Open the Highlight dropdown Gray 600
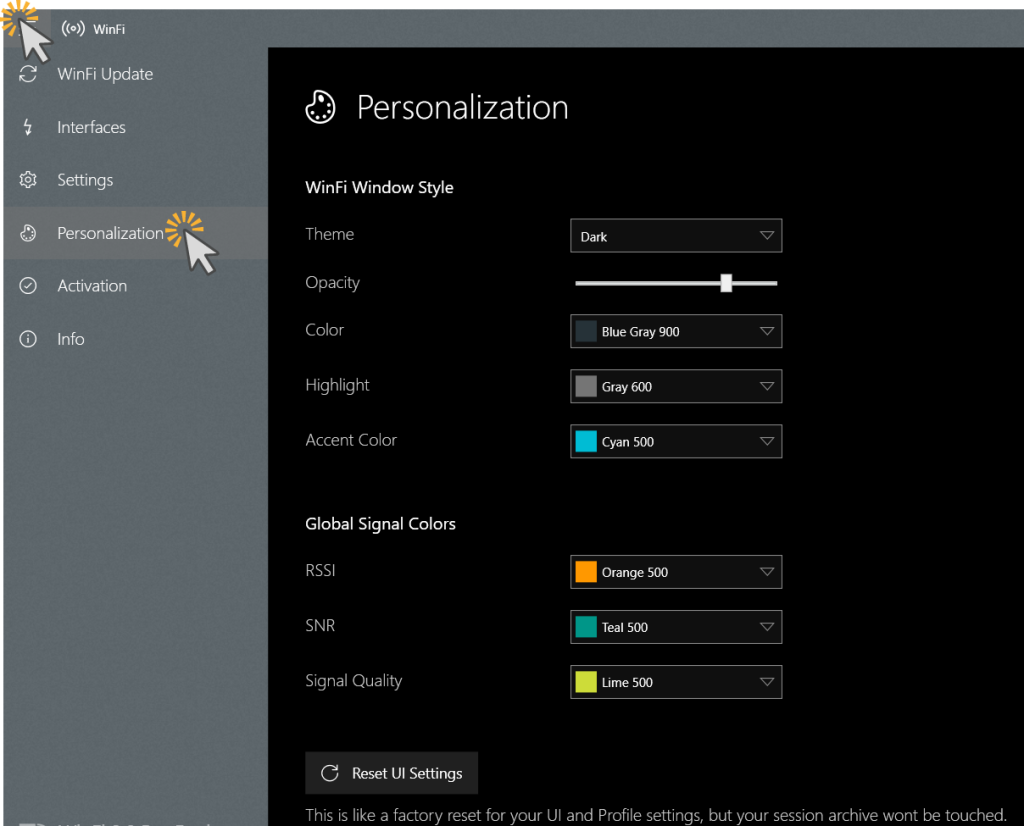Viewport: 1024px width, 826px height. 675,386
